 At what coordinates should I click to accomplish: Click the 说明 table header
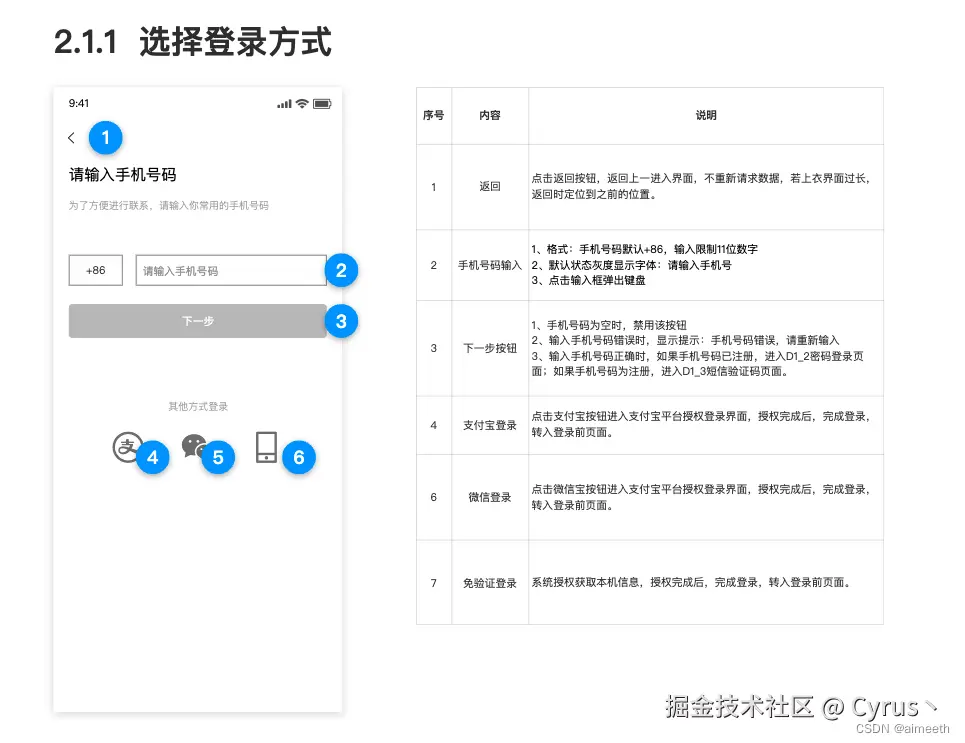pyautogui.click(x=706, y=115)
